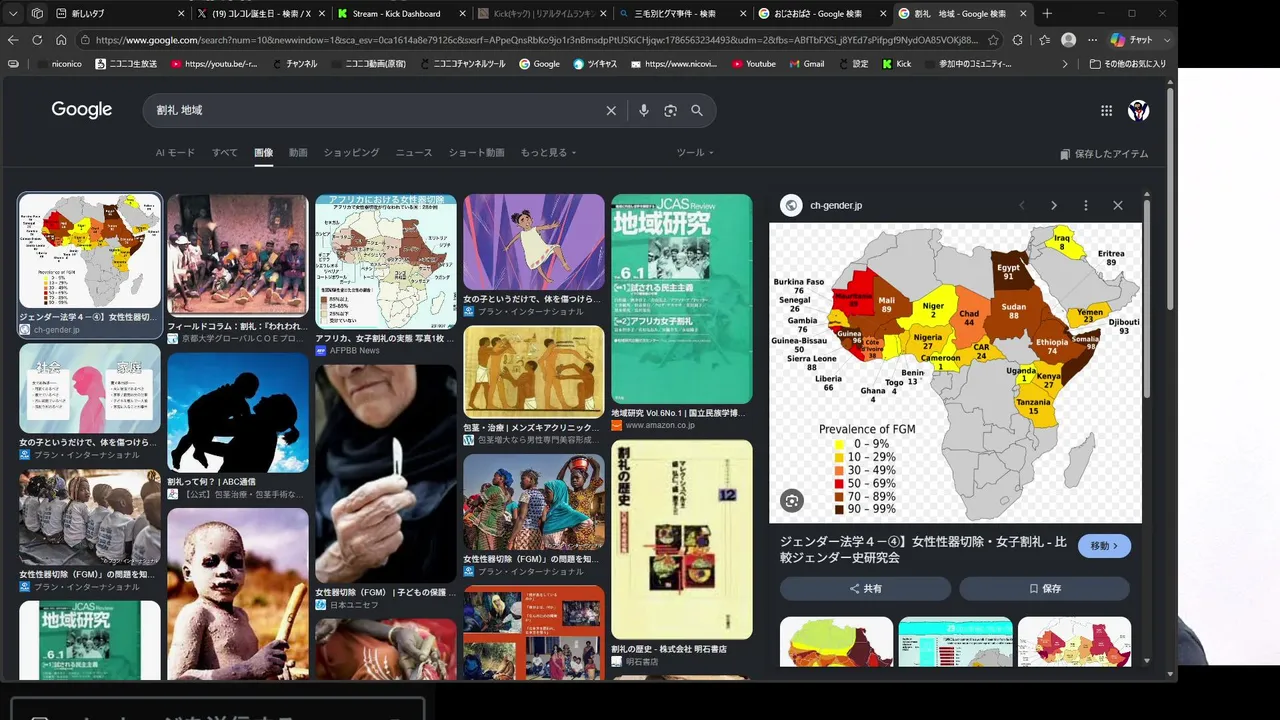Open the その他のお気に入り bookmarks folder
This screenshot has height=720, width=1280.
tap(1126, 64)
